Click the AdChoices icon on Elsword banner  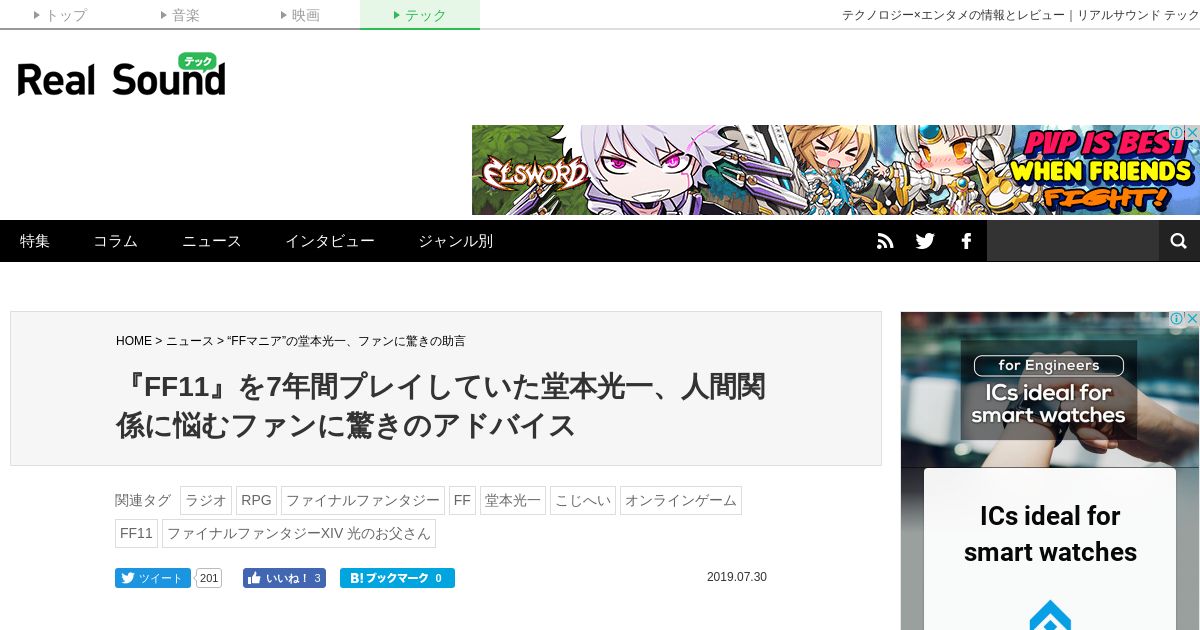pos(1177,132)
